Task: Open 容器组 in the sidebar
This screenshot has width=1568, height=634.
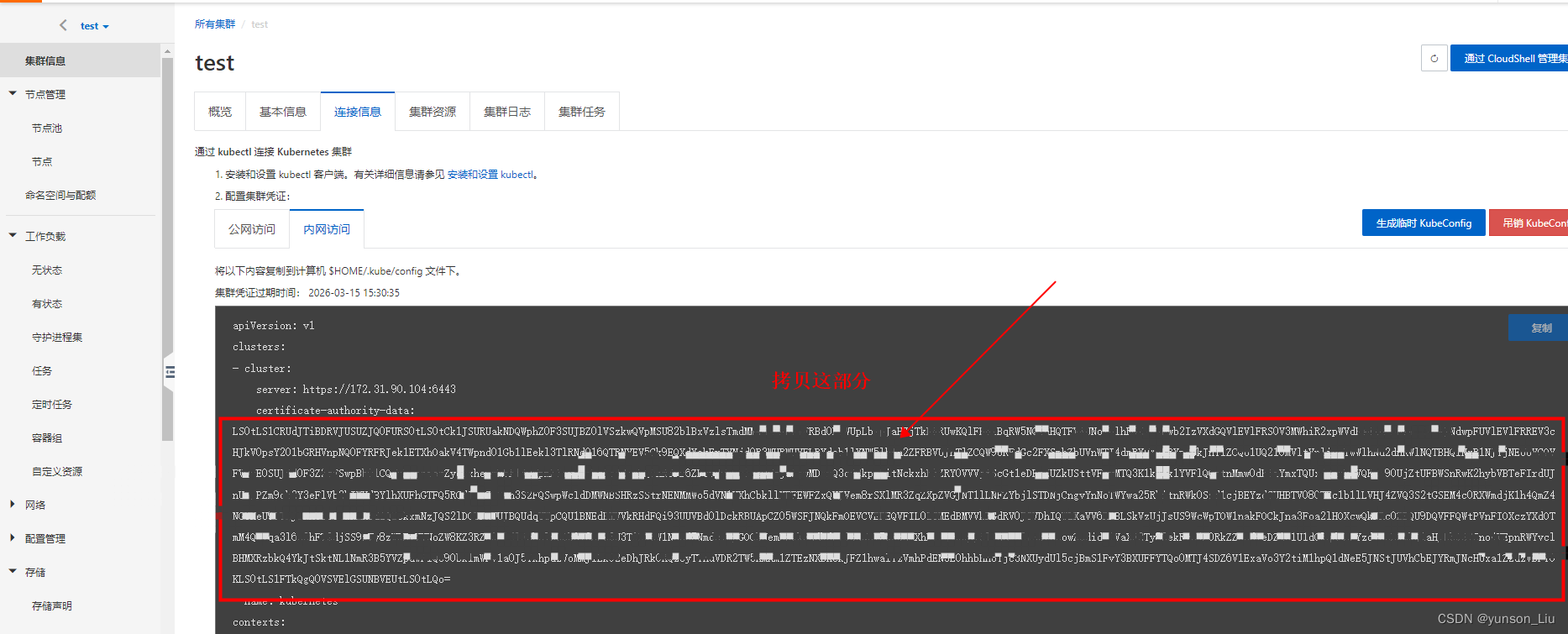Action: click(47, 438)
